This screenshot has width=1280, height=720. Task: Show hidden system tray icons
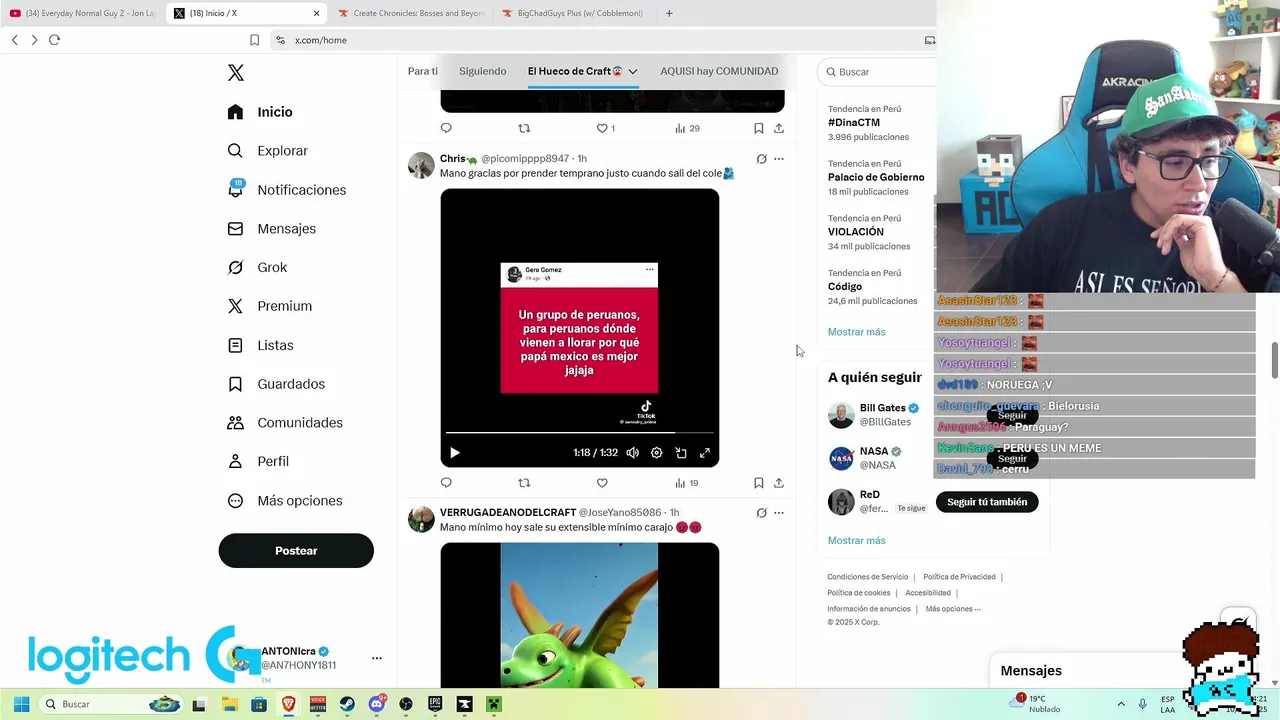(x=1121, y=704)
